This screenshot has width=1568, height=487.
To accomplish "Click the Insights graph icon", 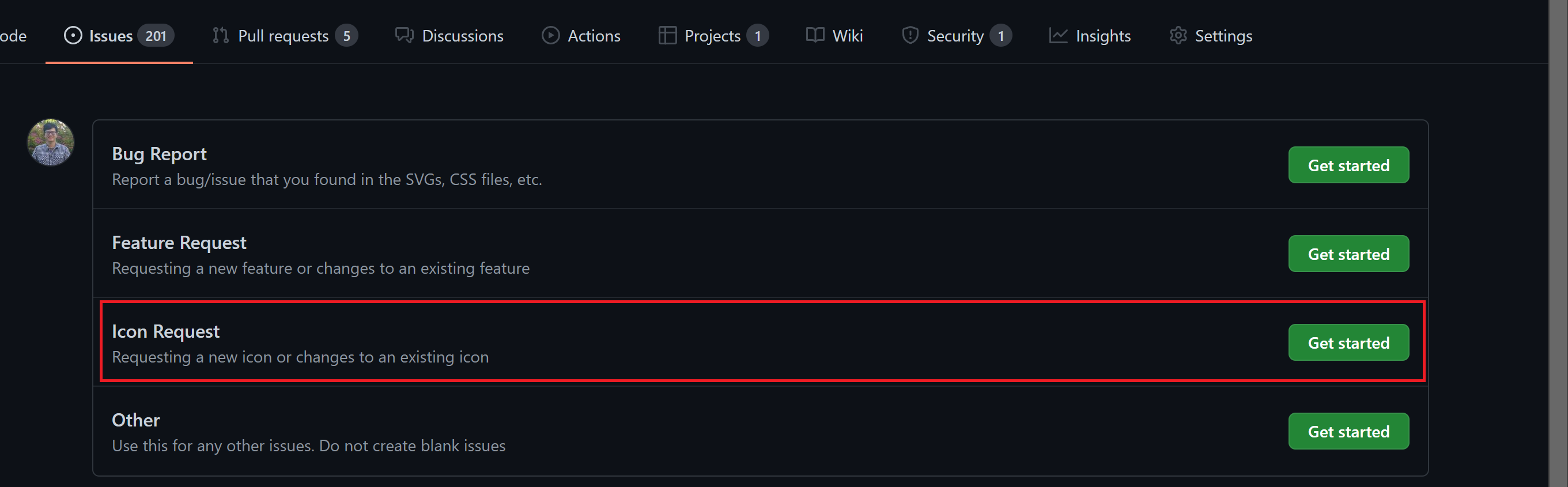I will [1058, 35].
